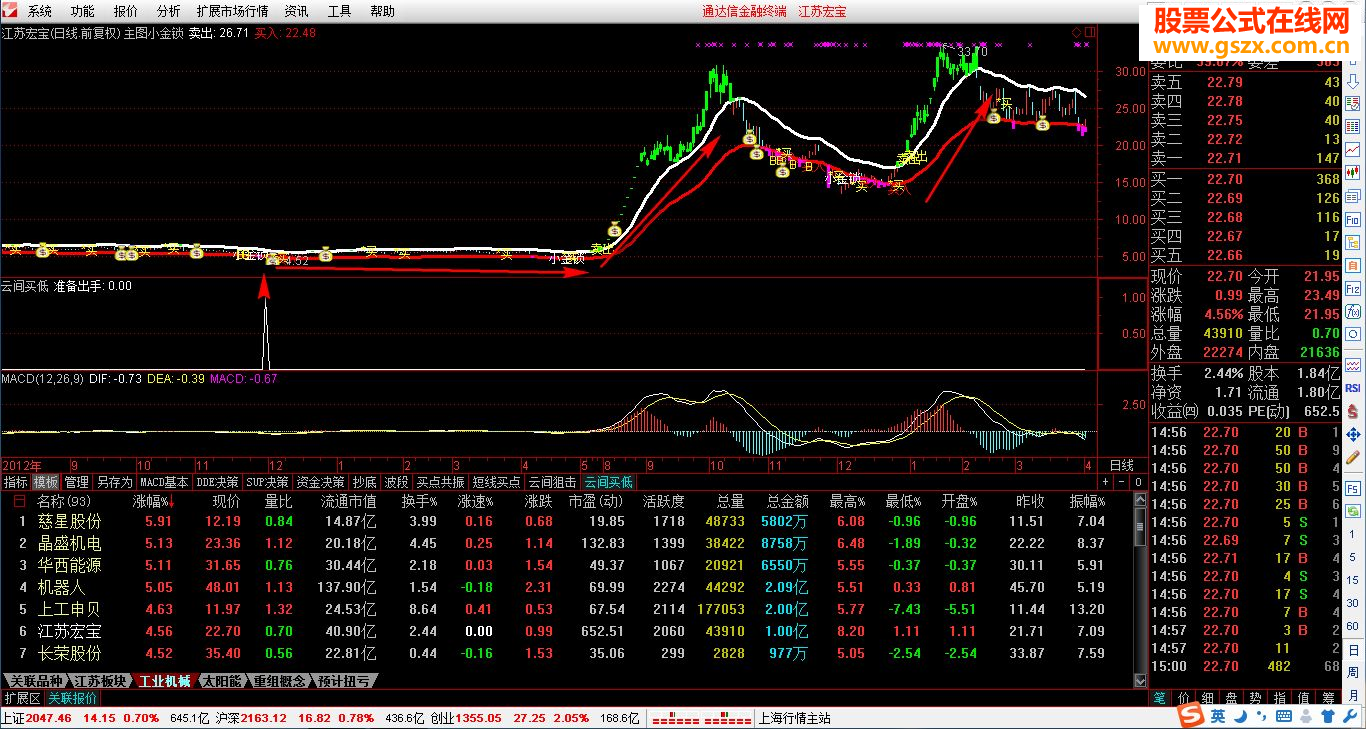The height and width of the screenshot is (729, 1366).
Task: Switch to 筹 tab in tick panel
Action: [x=1328, y=697]
